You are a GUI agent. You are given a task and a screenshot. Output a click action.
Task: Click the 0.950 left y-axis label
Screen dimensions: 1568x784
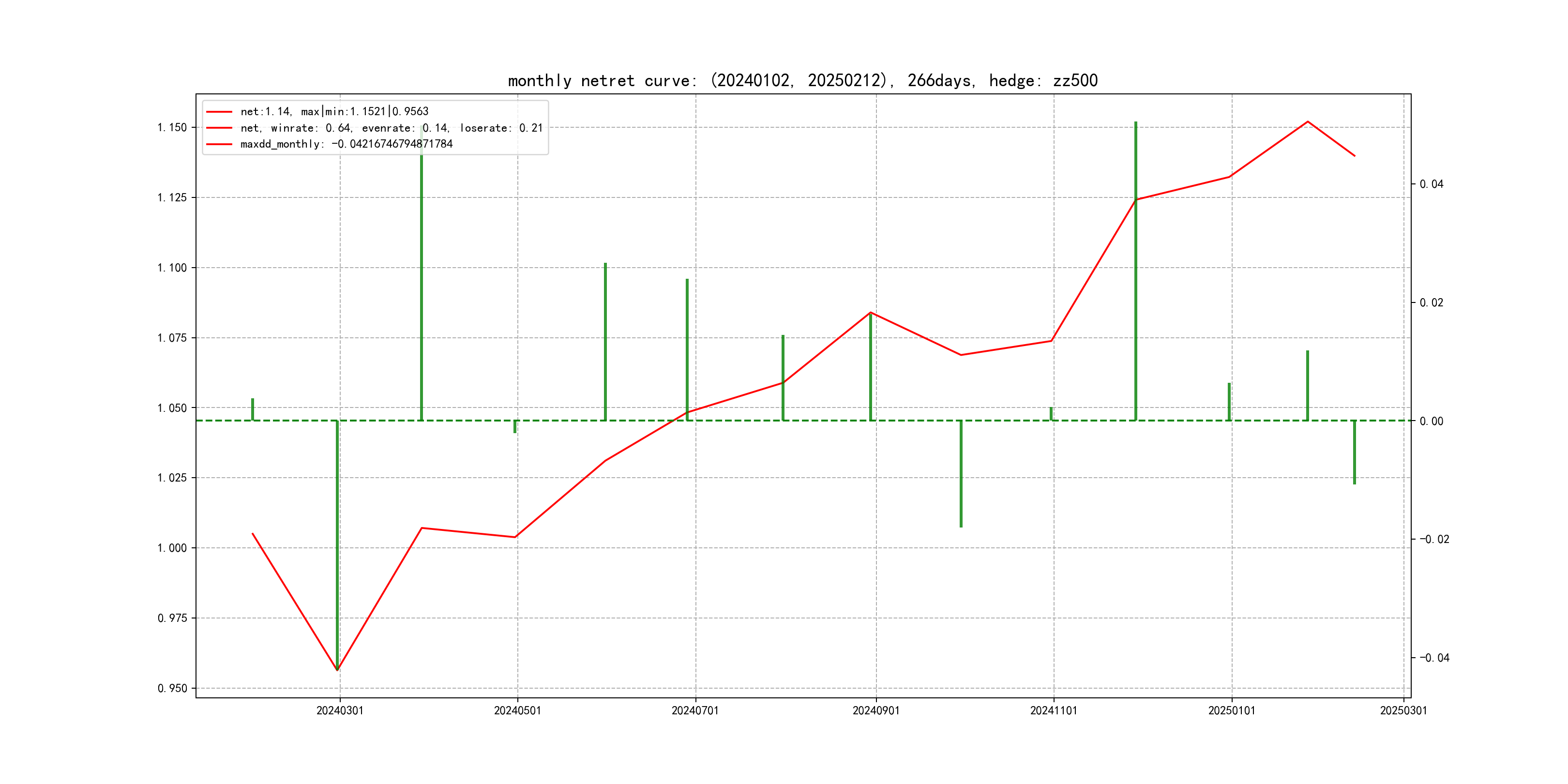tap(172, 689)
